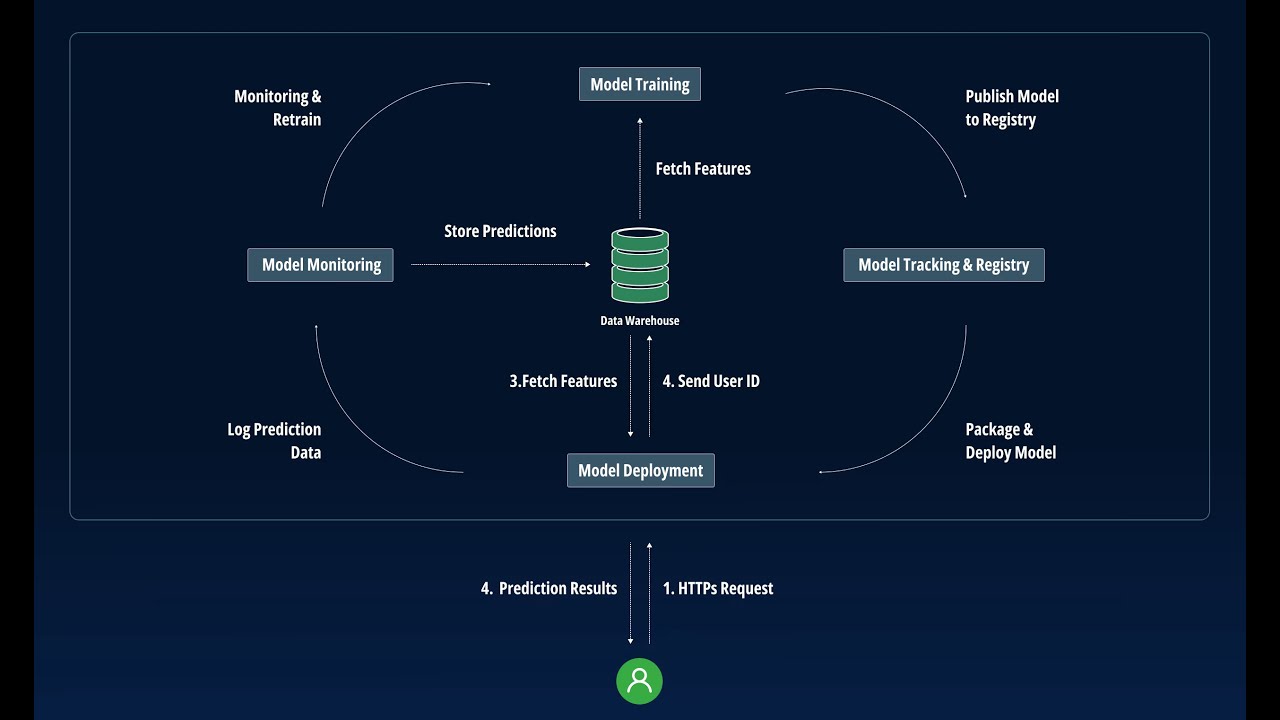Click the Model Training node

point(640,84)
